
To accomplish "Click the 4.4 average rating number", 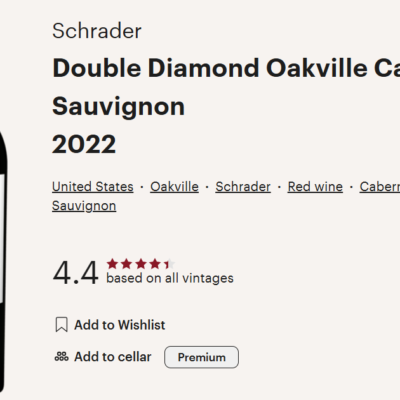I will point(76,273).
